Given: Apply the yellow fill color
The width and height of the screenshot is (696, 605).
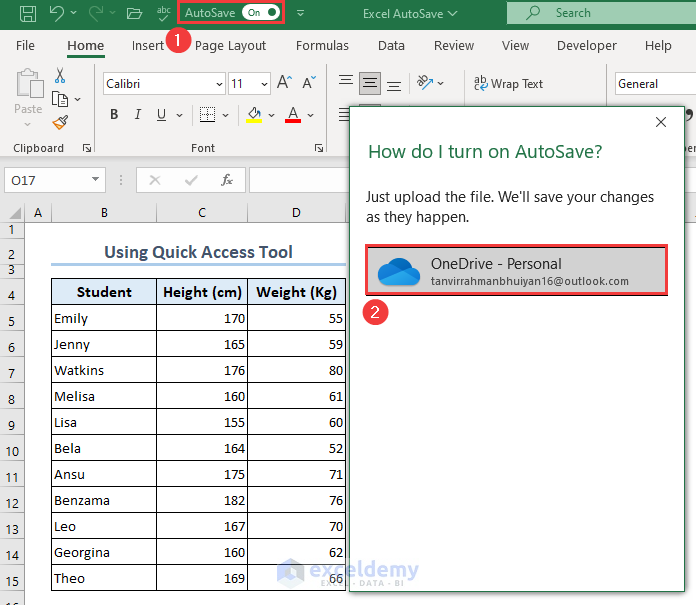Looking at the screenshot, I should coord(255,115).
